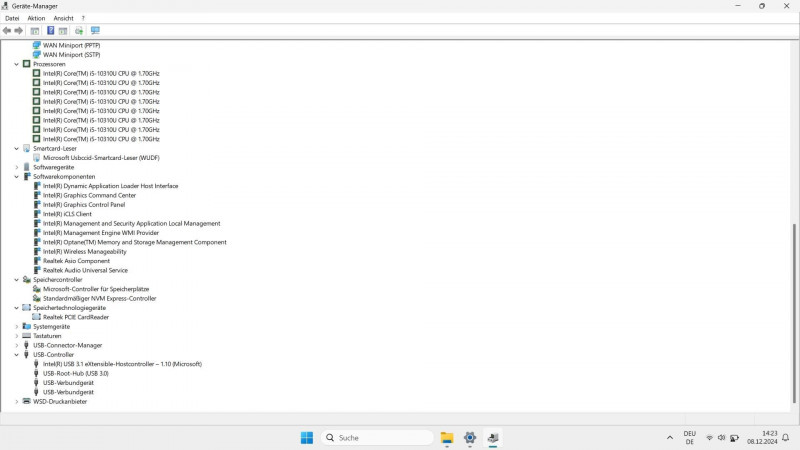Open the Ansicht menu
The height and width of the screenshot is (450, 800).
pos(63,18)
